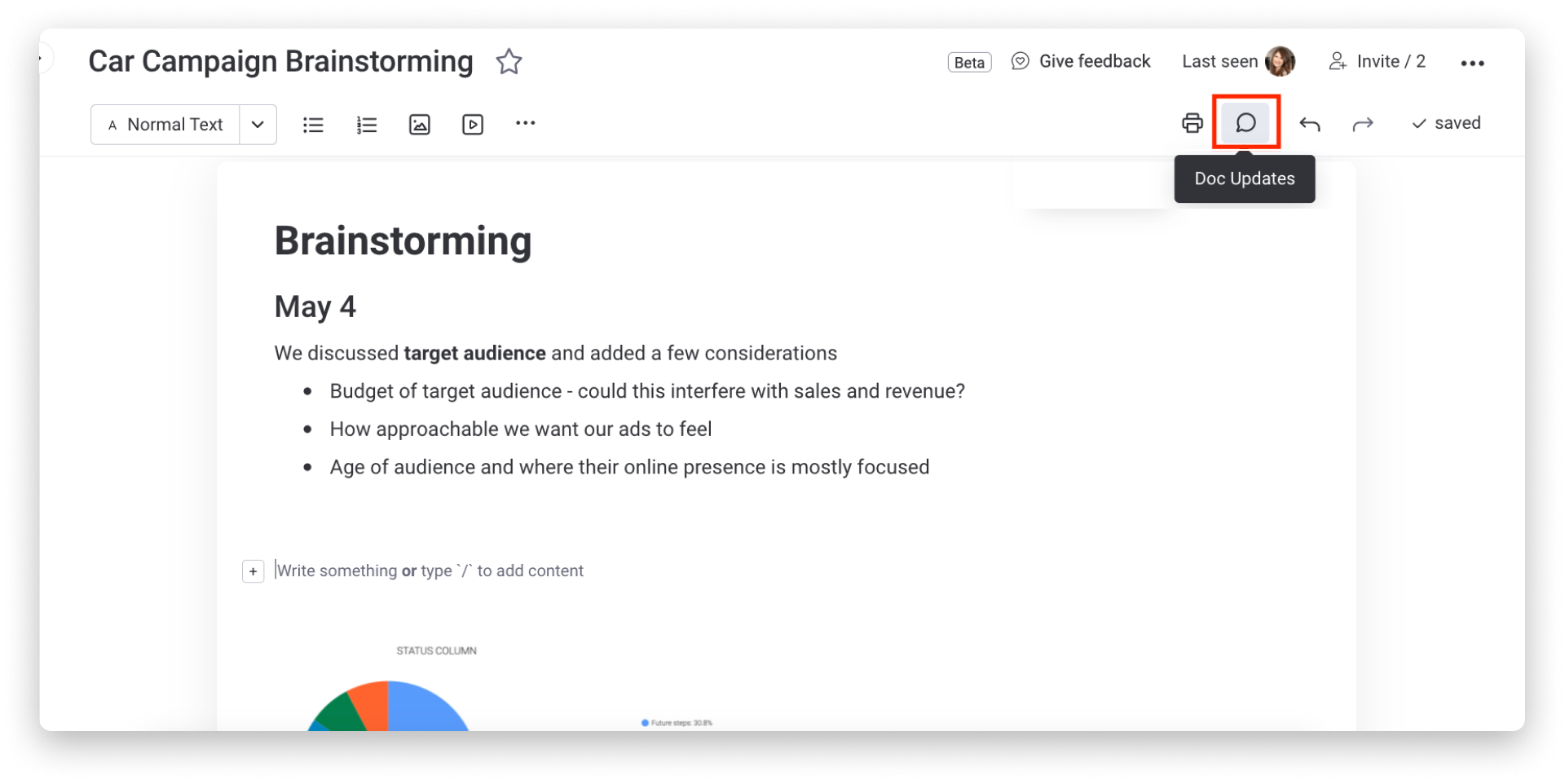Viewport: 1565px width, 784px height.
Task: Redo the last change
Action: click(1363, 124)
